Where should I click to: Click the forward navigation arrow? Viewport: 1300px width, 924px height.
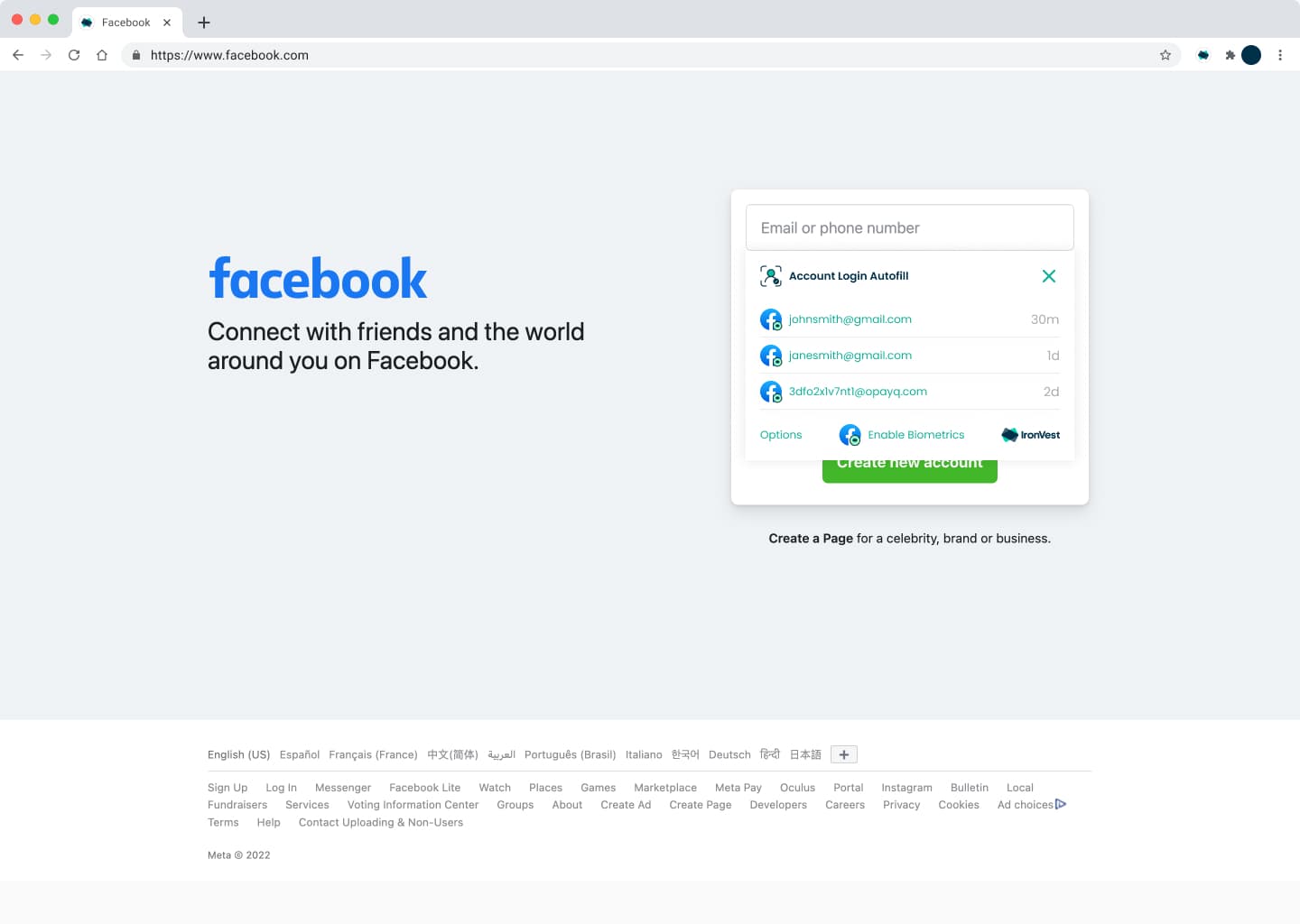pyautogui.click(x=46, y=55)
